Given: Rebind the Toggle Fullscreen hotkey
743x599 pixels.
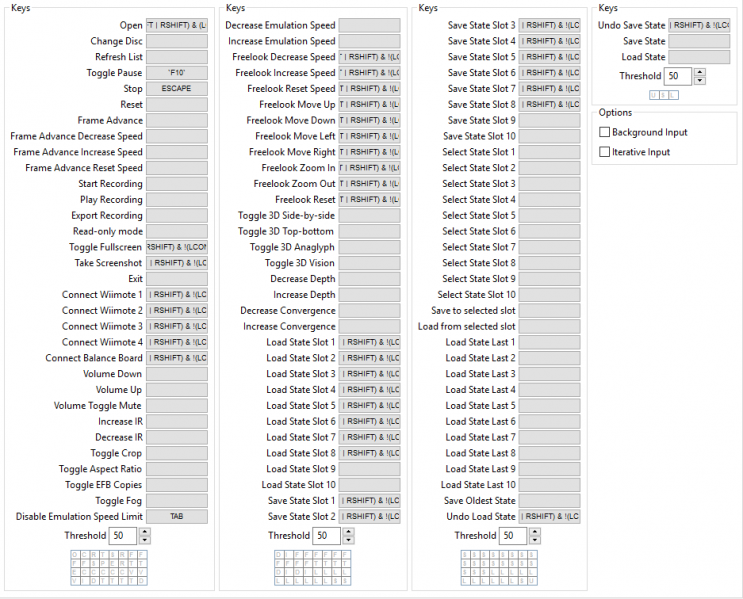Looking at the screenshot, I should click(x=177, y=247).
